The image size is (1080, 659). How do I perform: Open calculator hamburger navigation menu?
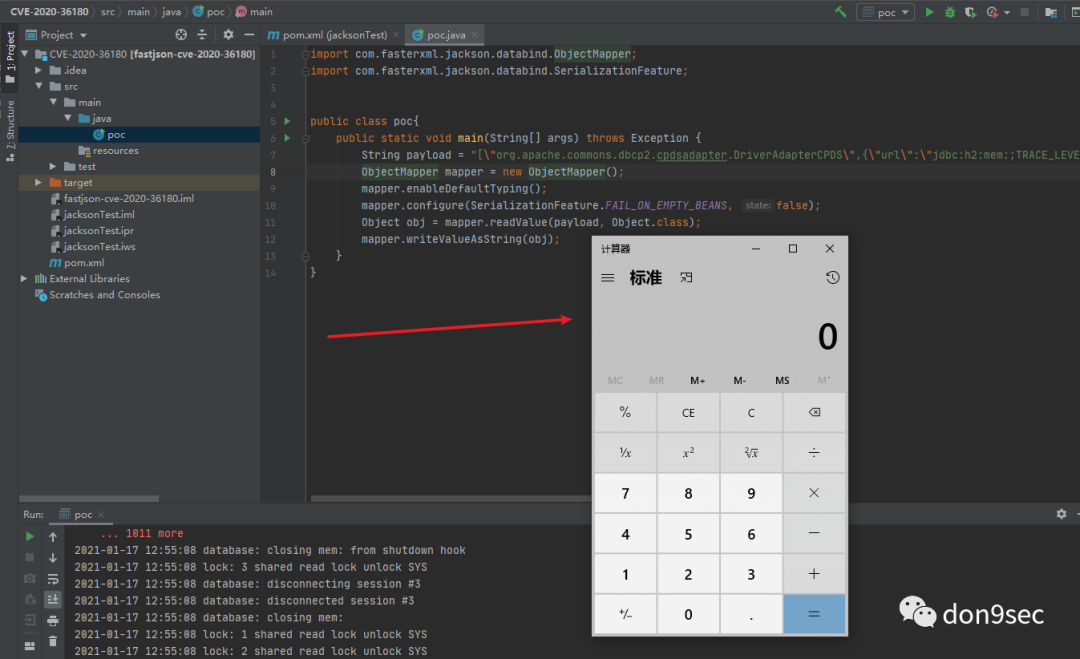(x=608, y=278)
